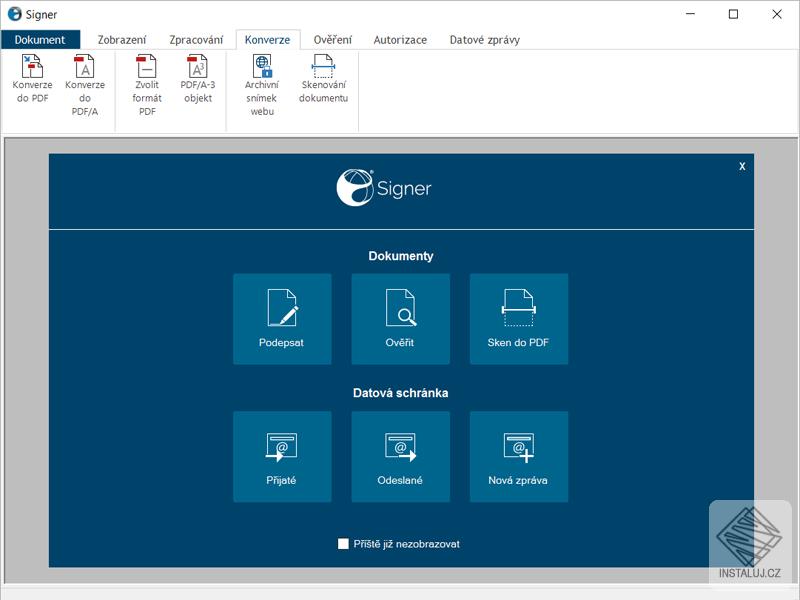Create a Nová zpráva message
800x600 pixels.
[x=519, y=457]
